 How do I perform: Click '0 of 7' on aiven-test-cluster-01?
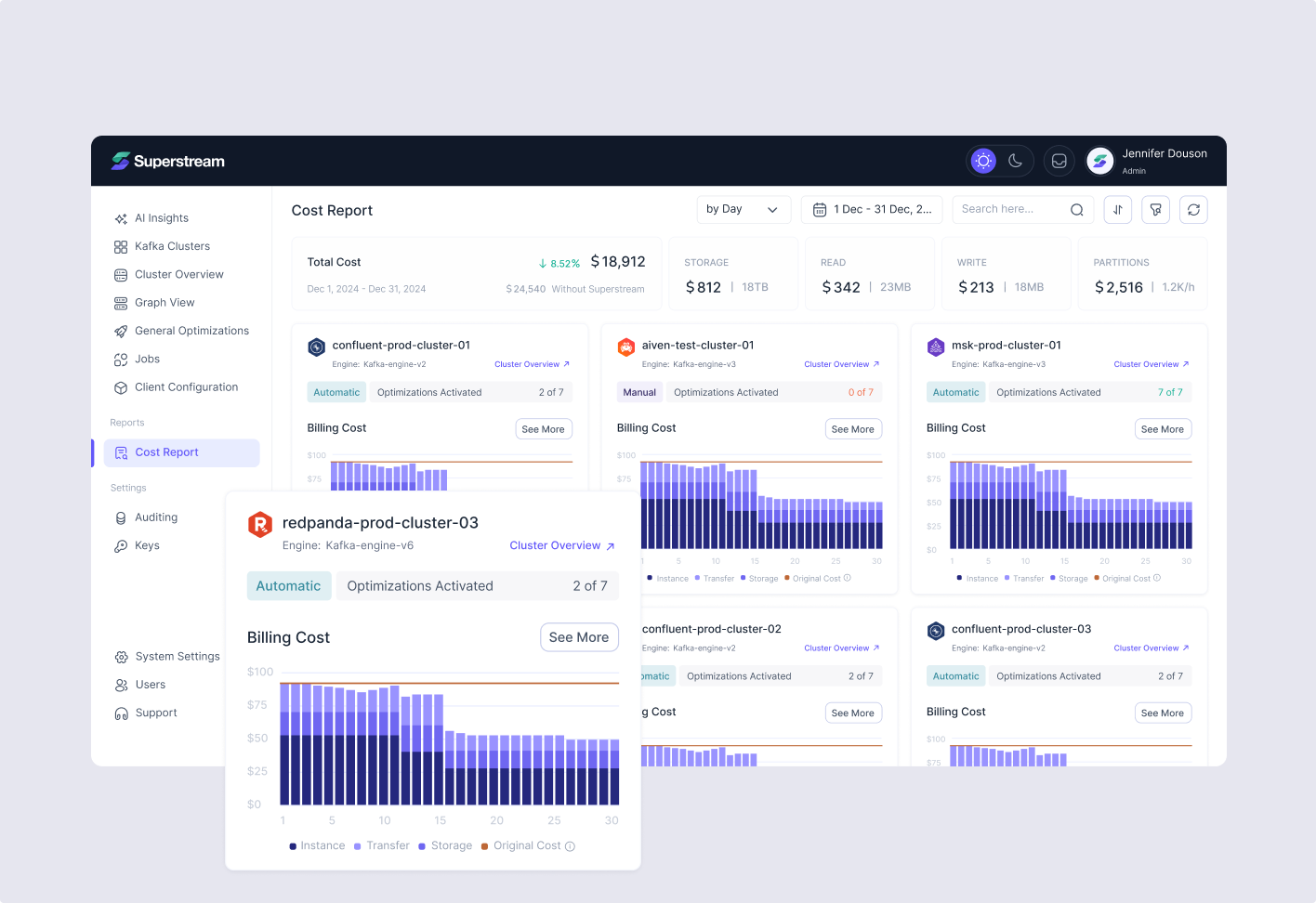click(861, 392)
